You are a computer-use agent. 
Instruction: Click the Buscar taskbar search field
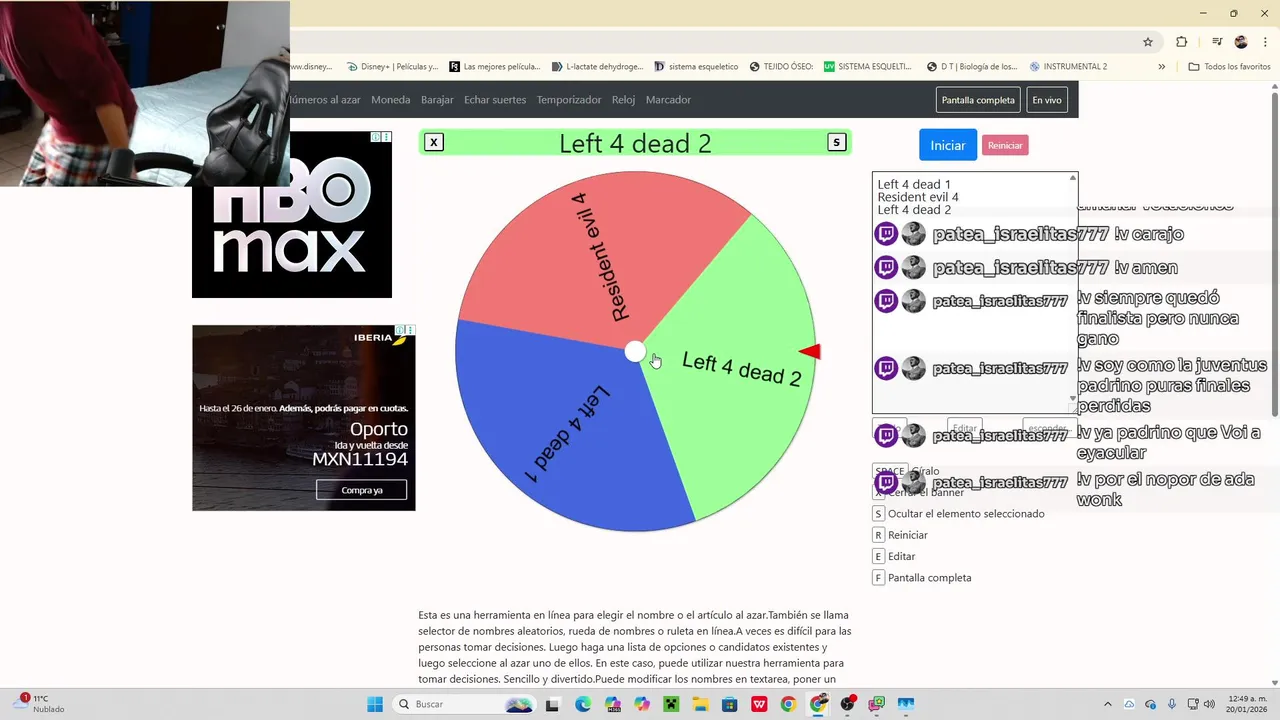click(x=466, y=704)
